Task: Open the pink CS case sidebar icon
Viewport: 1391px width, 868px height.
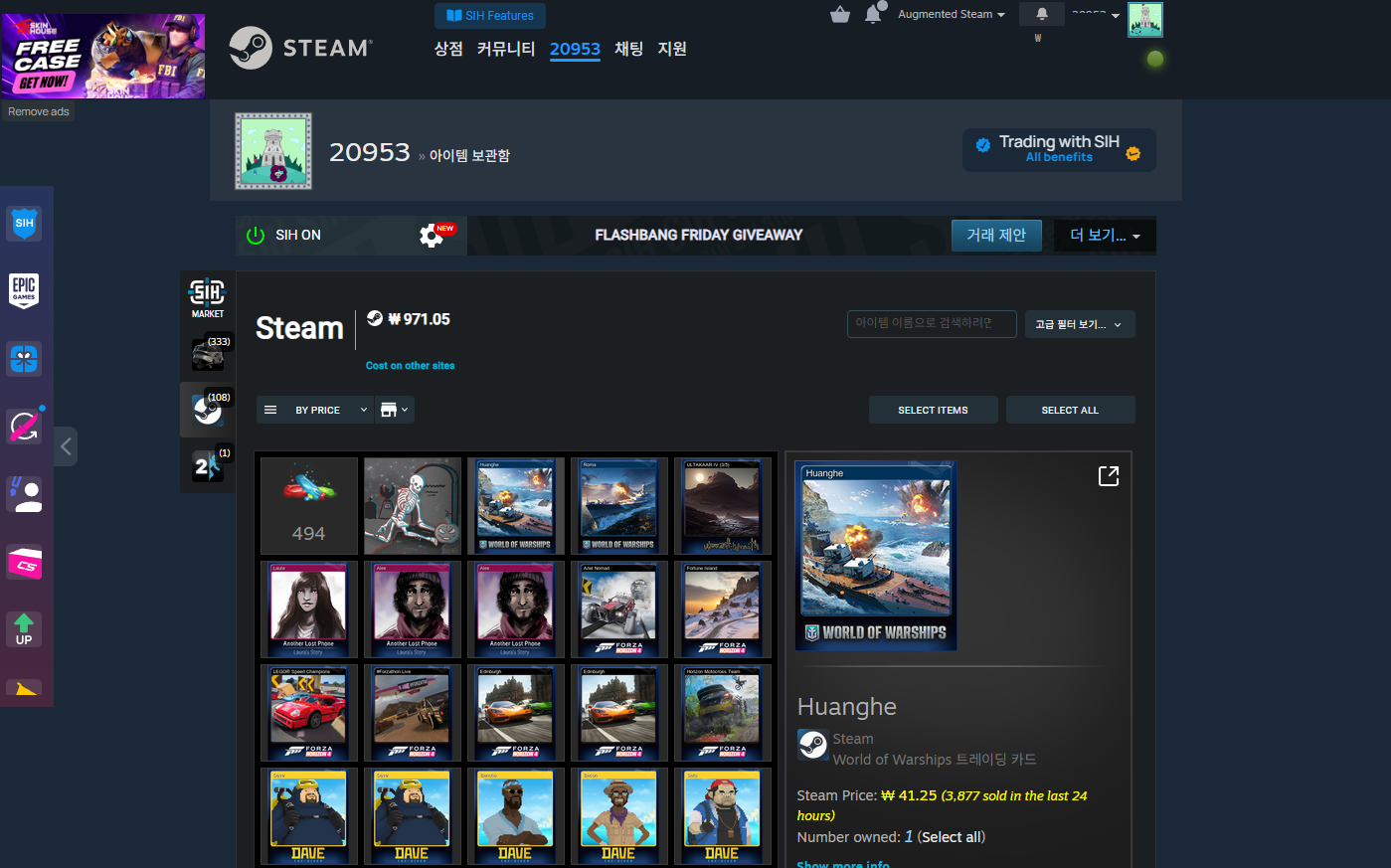Action: tap(24, 562)
